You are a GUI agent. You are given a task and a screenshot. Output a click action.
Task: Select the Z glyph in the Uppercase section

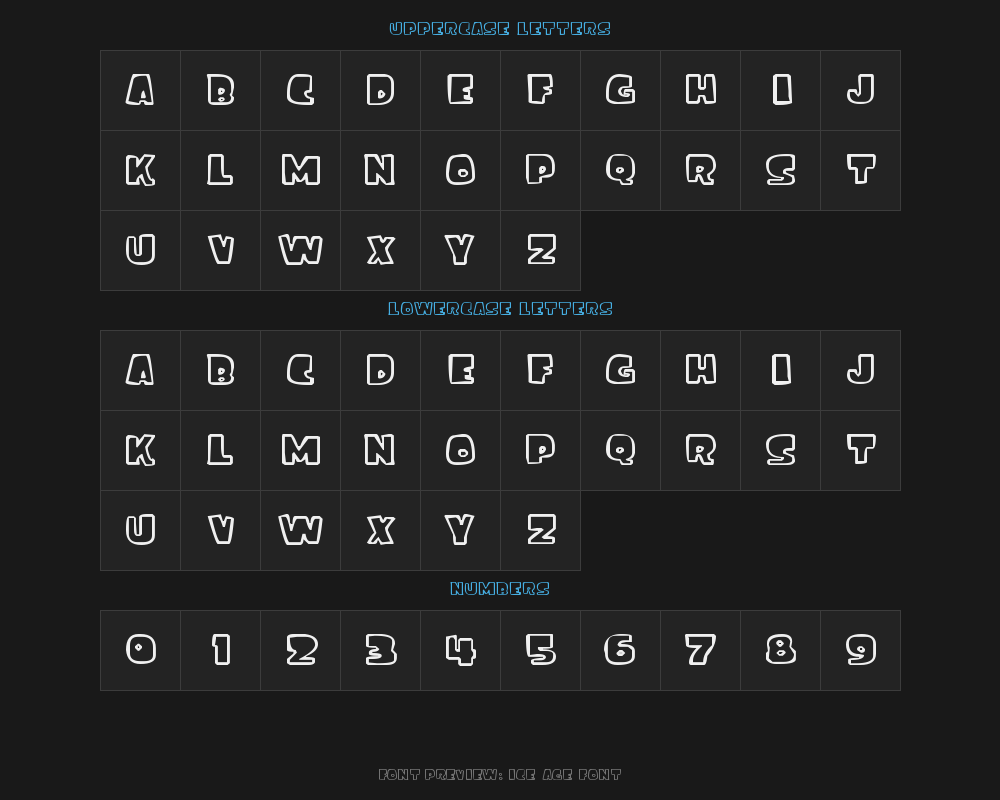coord(540,250)
